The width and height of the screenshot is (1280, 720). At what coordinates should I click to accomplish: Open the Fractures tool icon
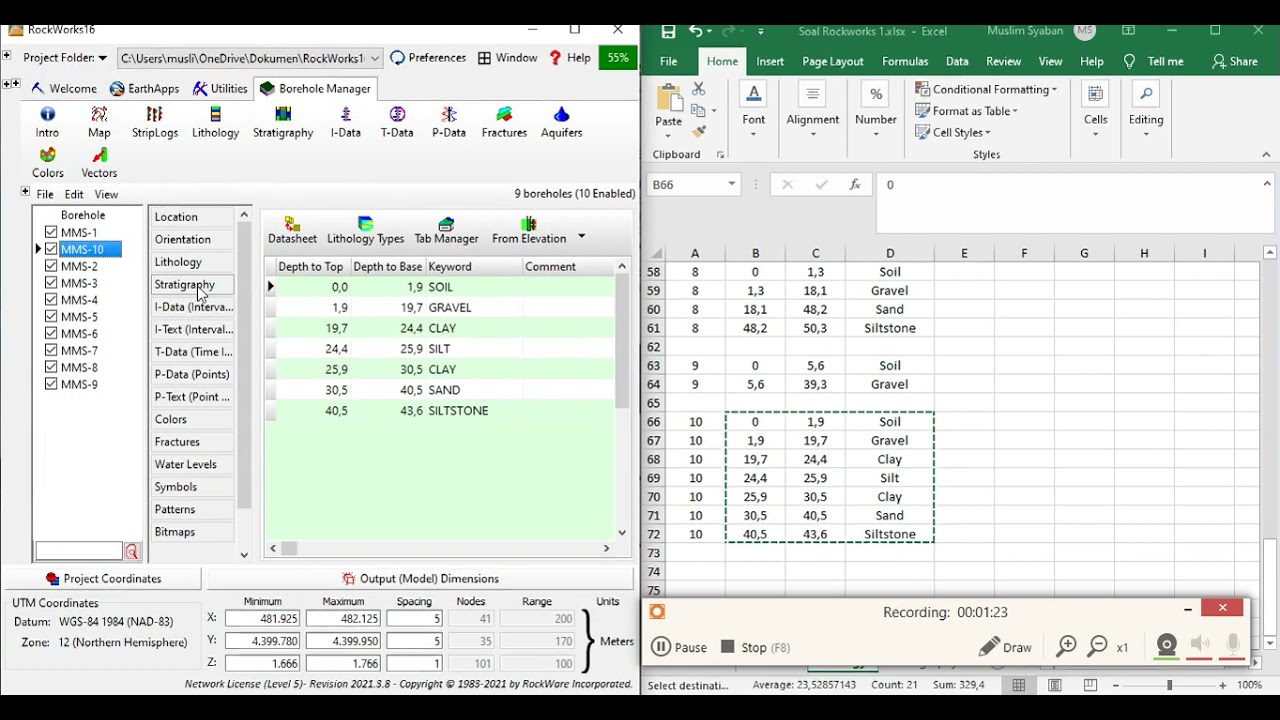point(504,122)
